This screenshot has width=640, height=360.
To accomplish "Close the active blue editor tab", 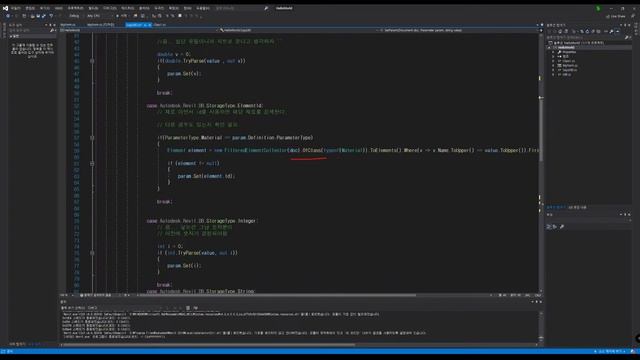I will click(x=150, y=25).
